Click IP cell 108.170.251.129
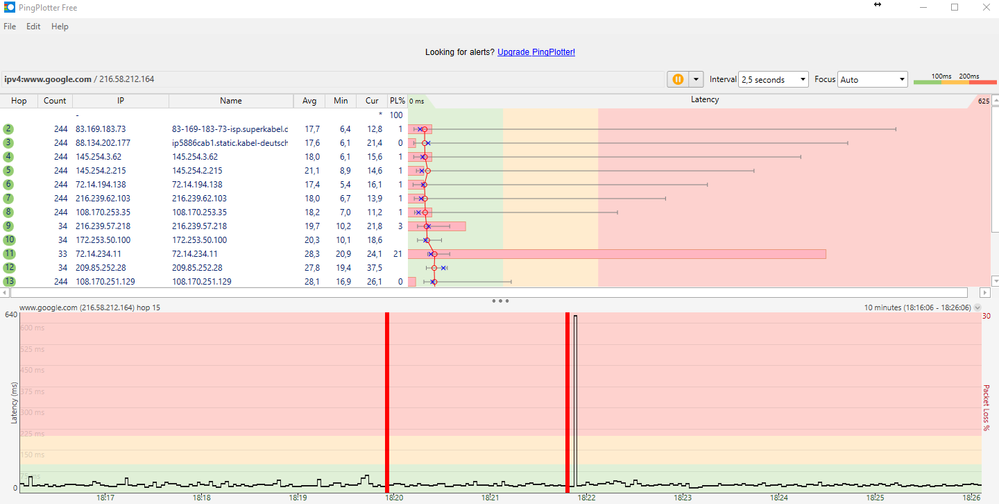Image resolution: width=999 pixels, height=504 pixels. [105, 281]
